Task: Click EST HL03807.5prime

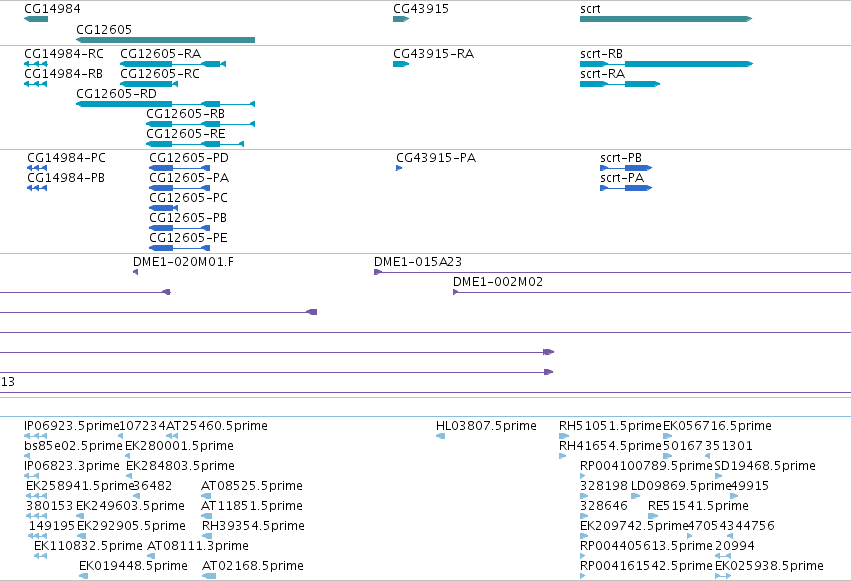Action: 441,436
